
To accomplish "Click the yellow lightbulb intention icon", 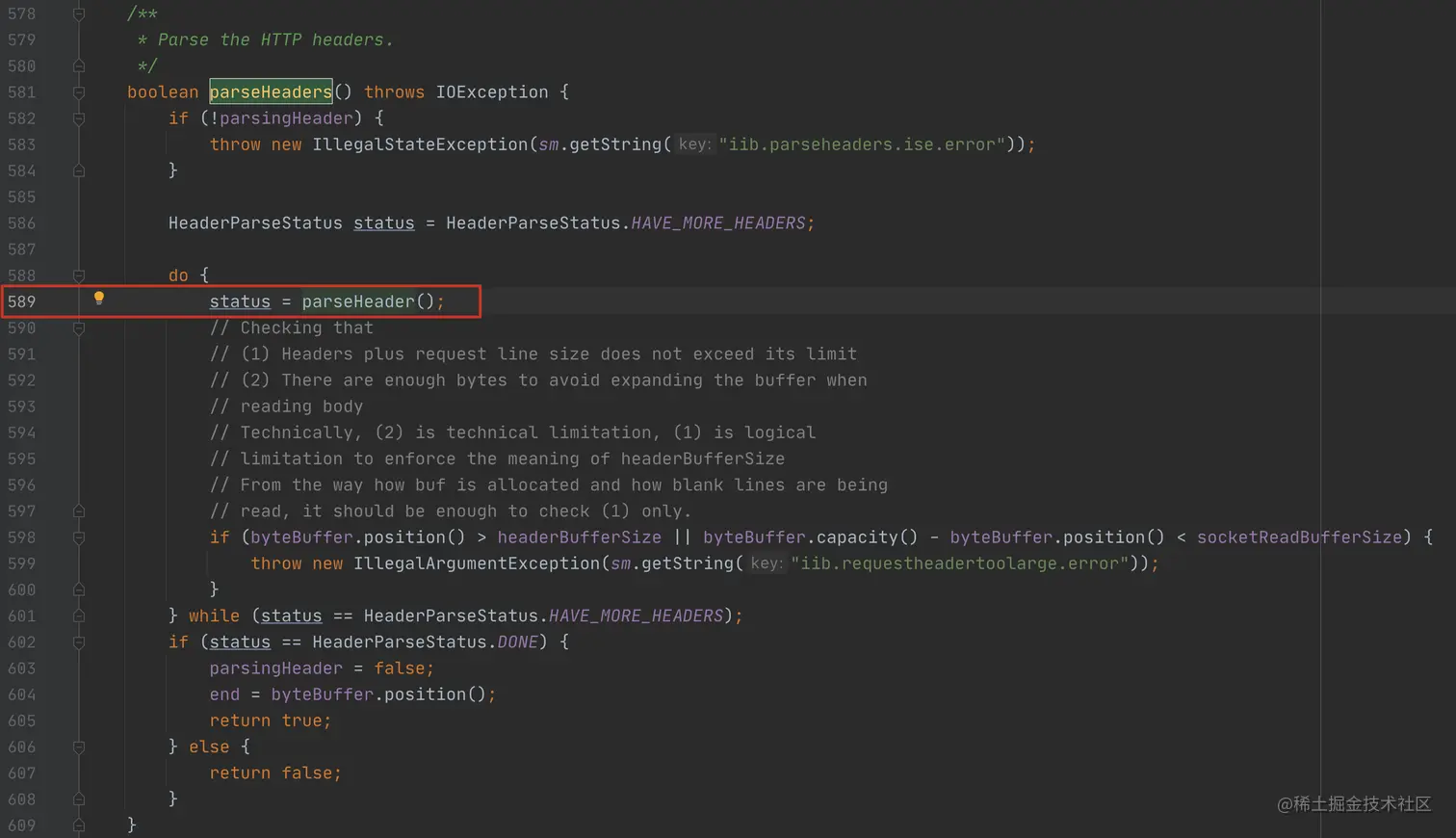I will click(x=98, y=299).
